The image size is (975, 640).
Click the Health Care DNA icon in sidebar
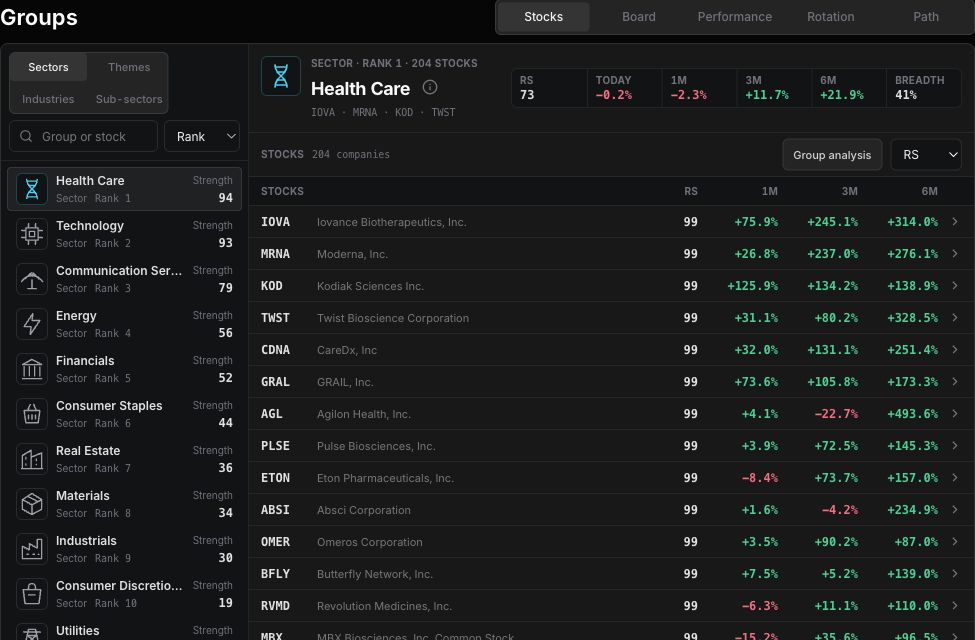pos(32,188)
